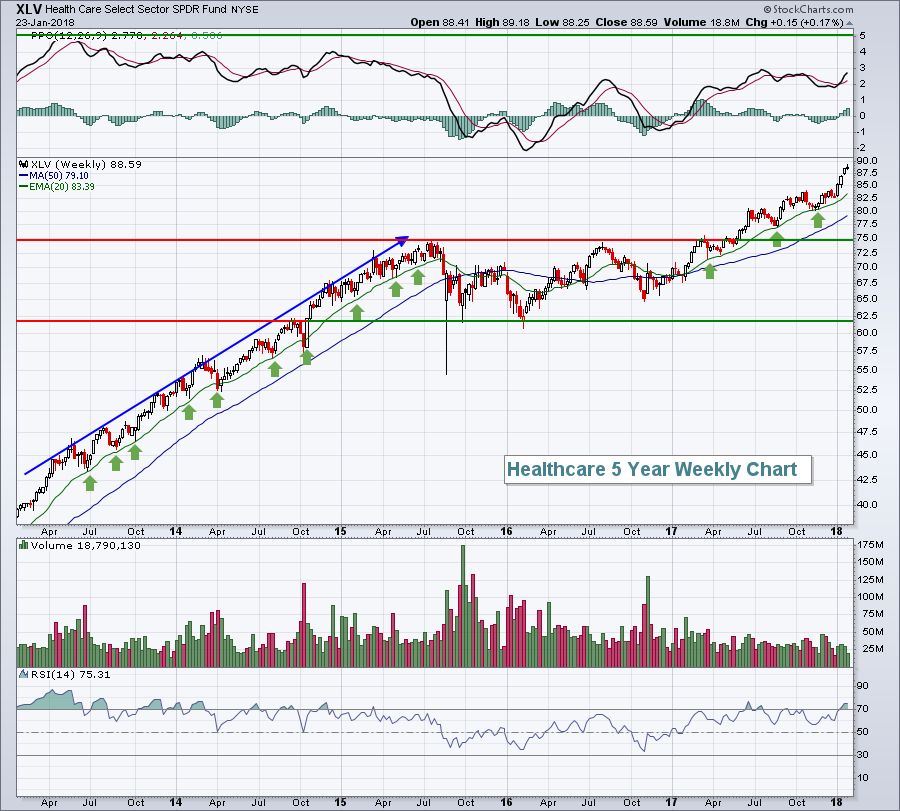900x811 pixels.
Task: Click the 30 level on the RSI axis
Action: pos(863,755)
